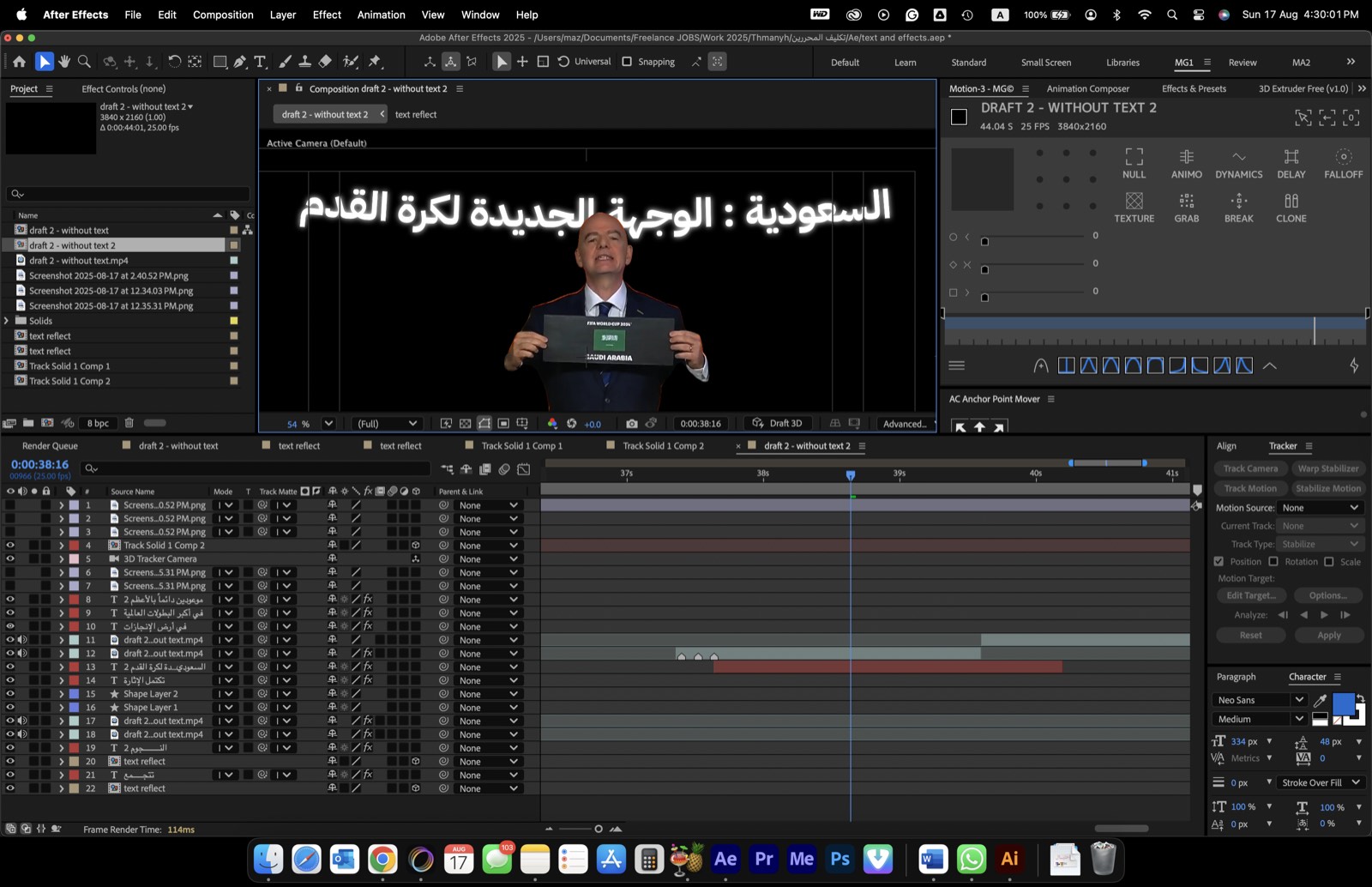Screen dimensions: 1372x887
Task: Select the Zoom magnifier tool
Action: point(84,62)
